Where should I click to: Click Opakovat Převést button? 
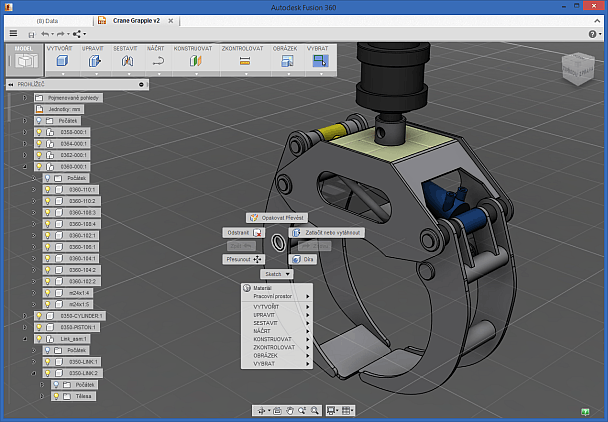pyautogui.click(x=277, y=218)
